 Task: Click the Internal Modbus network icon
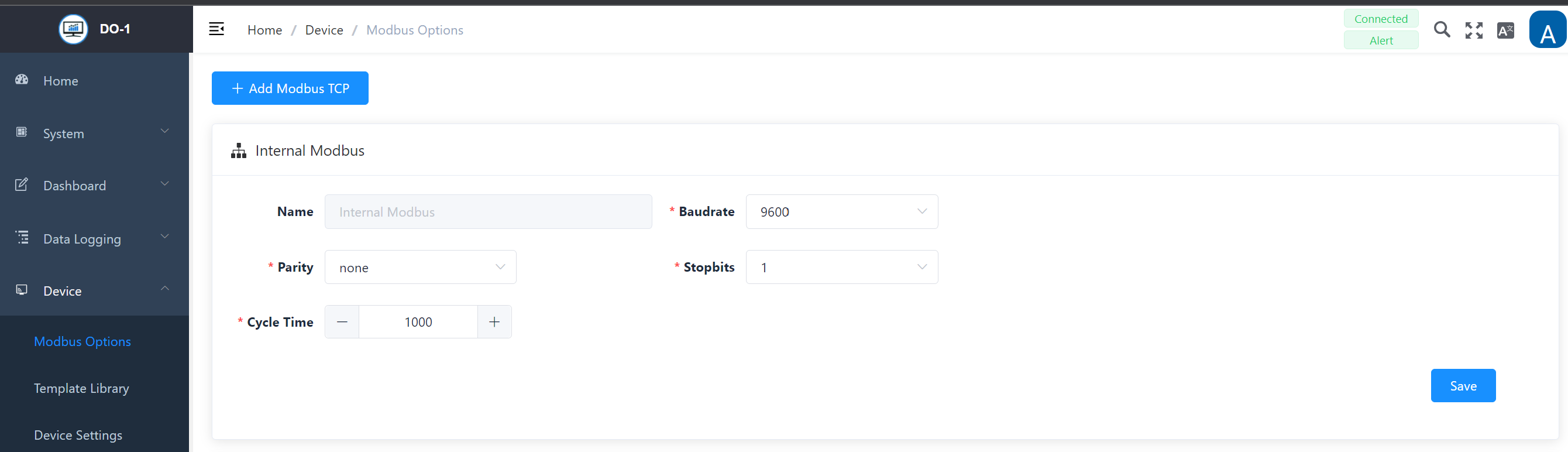click(x=239, y=150)
